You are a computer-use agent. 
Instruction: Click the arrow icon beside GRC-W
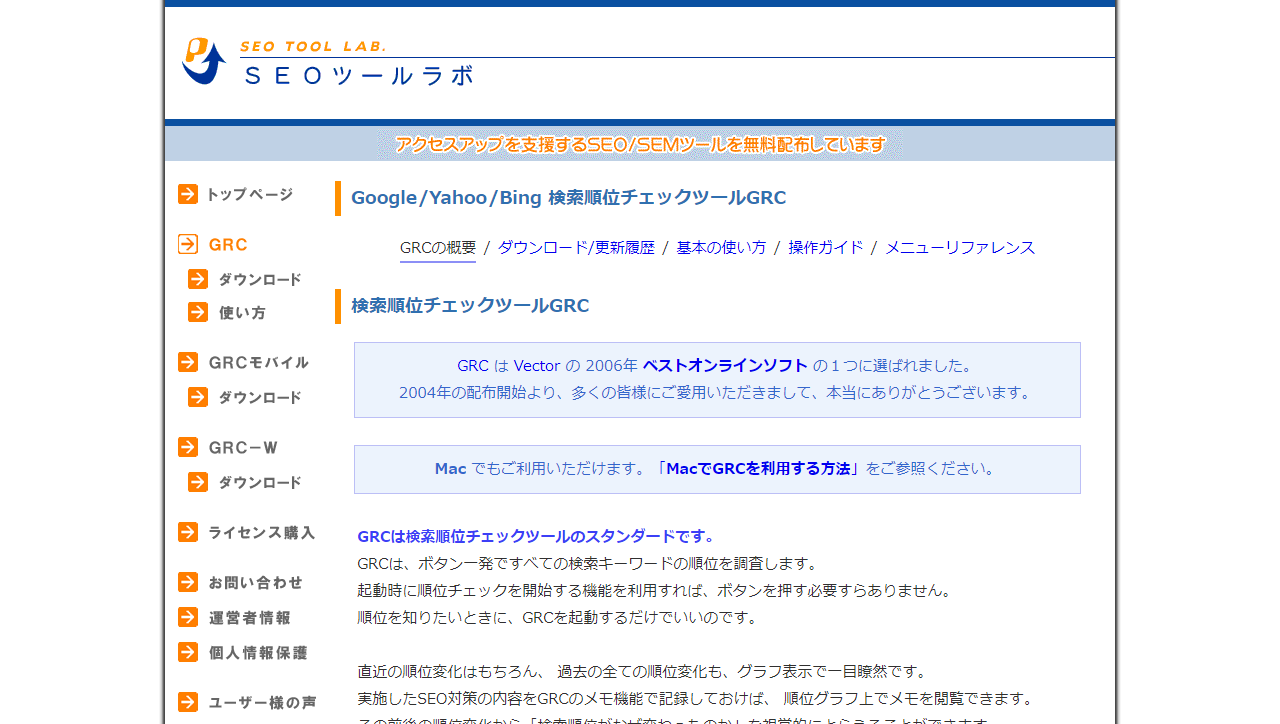188,447
